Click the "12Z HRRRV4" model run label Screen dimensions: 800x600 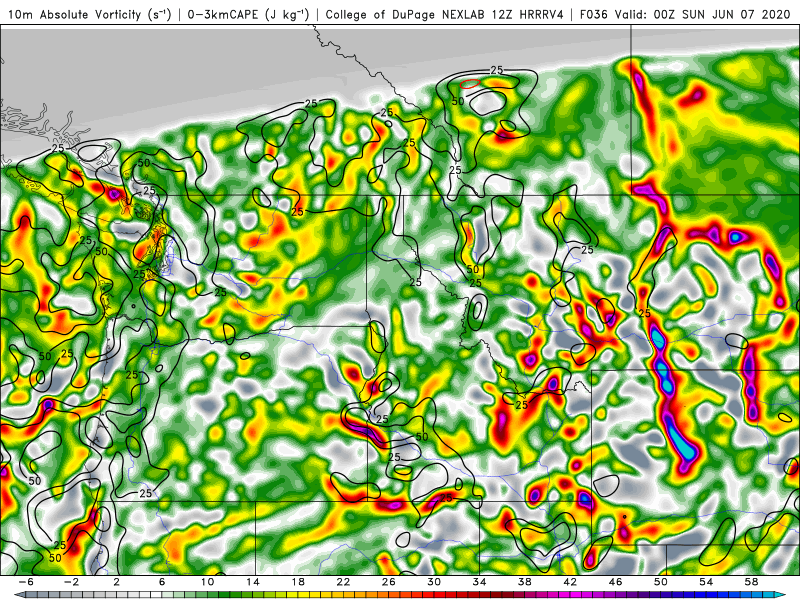[529, 14]
